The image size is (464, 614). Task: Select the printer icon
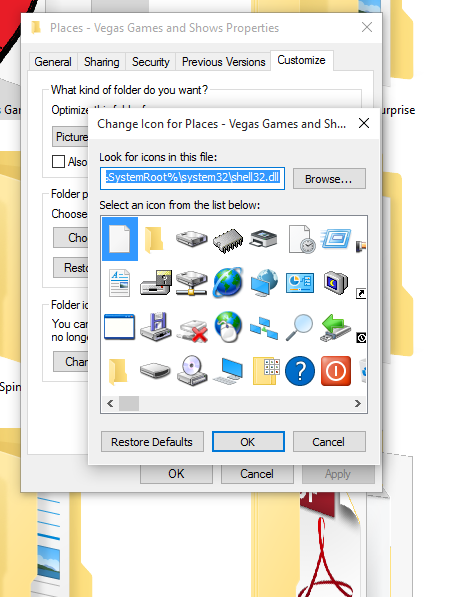click(x=264, y=238)
